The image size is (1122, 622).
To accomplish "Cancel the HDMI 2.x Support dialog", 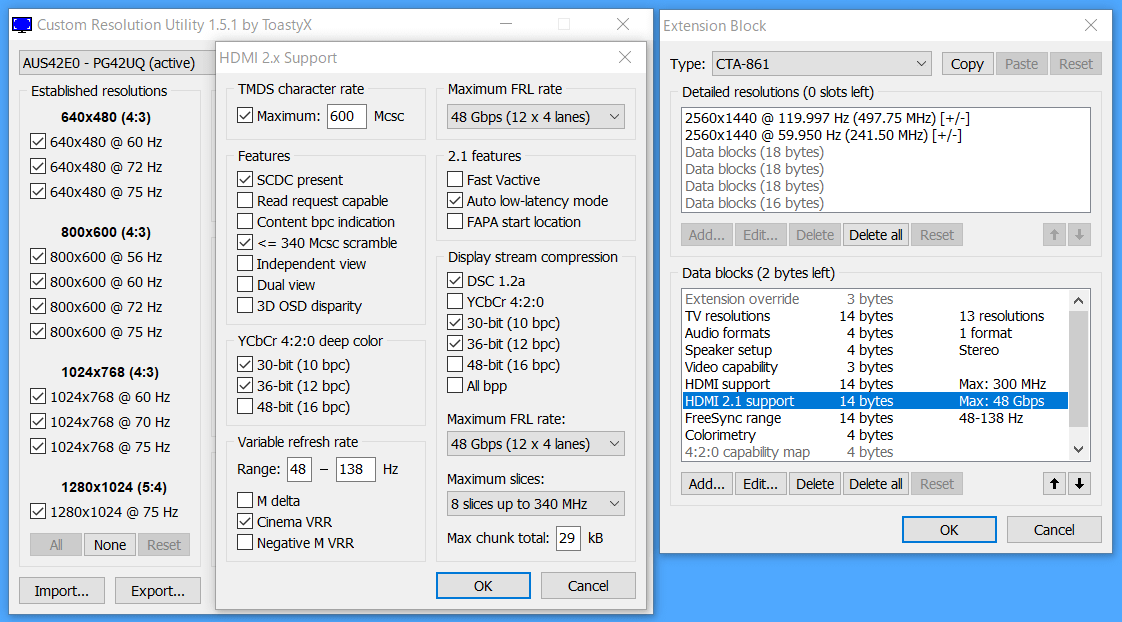I will coord(588,585).
